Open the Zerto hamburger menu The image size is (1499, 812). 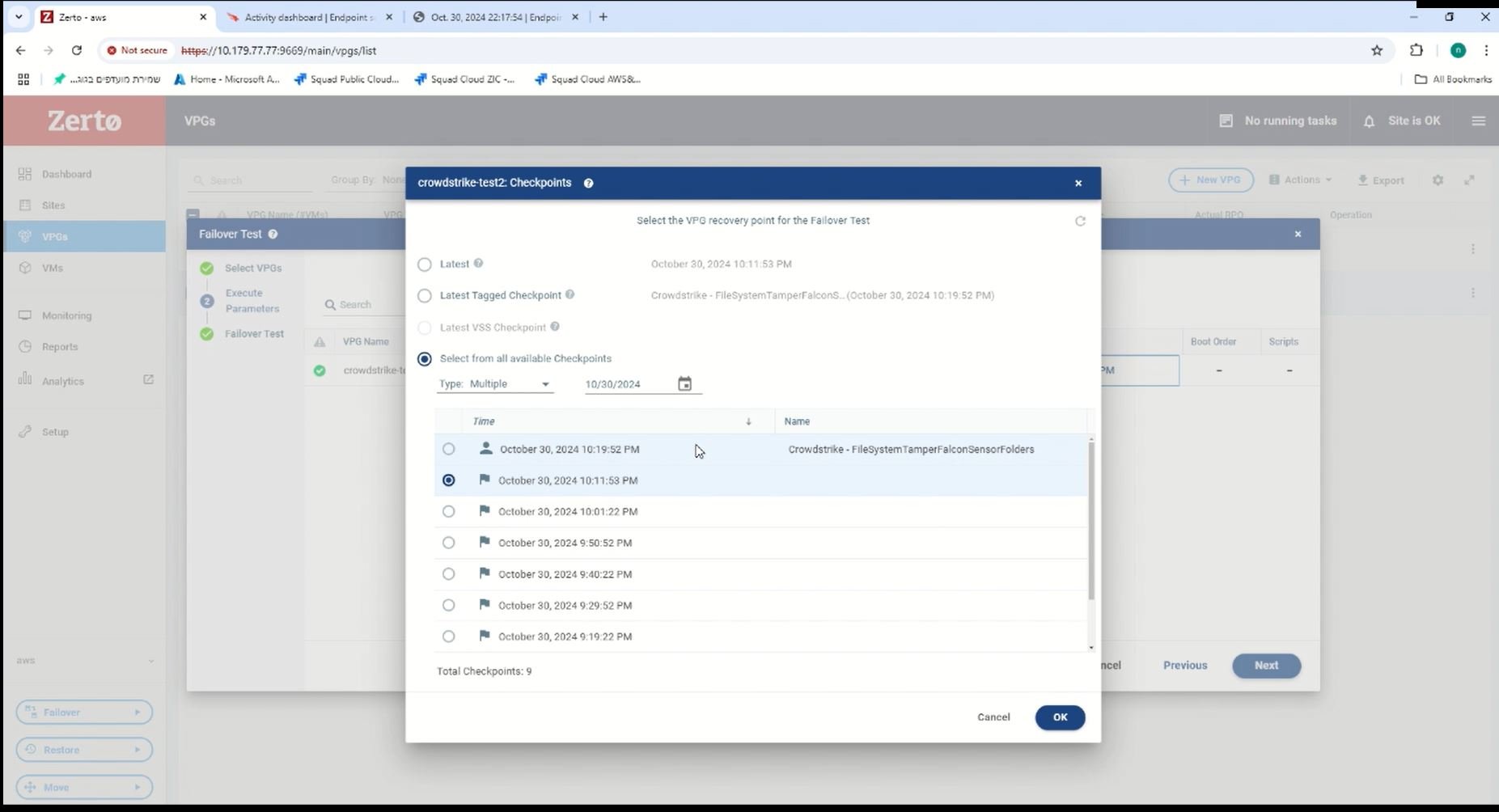[x=1478, y=121]
